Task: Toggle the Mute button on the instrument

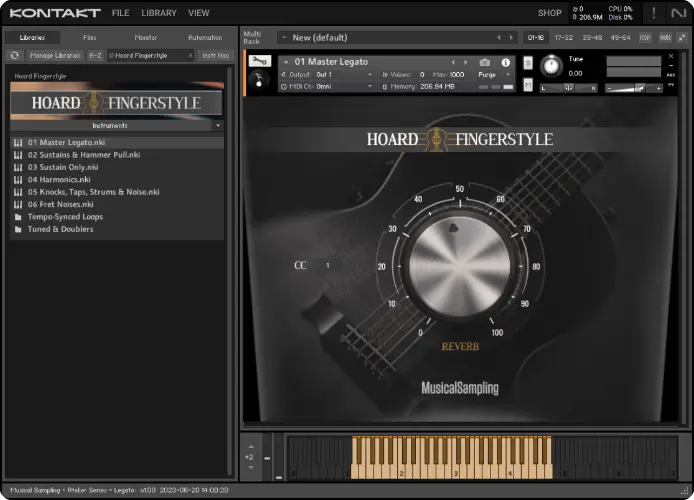Action: 528,84
